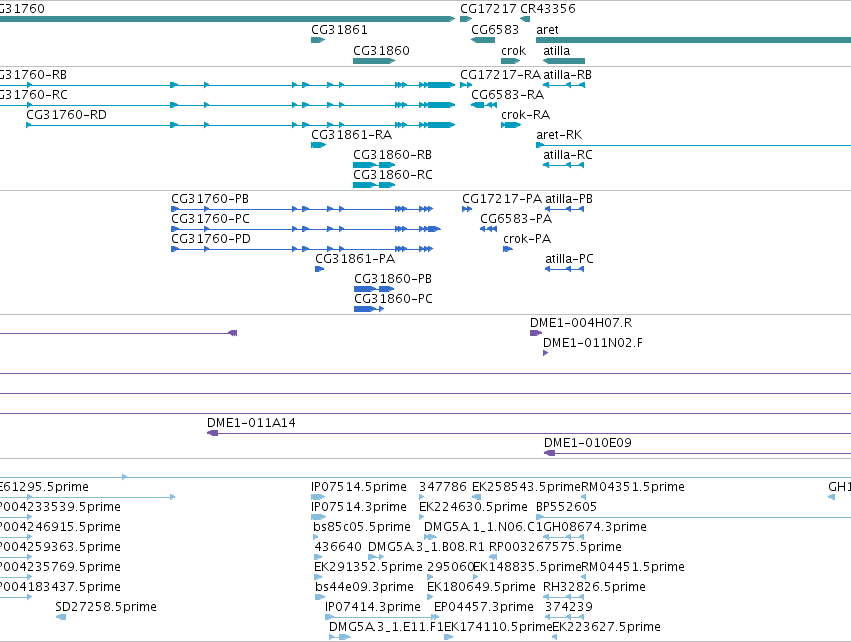Select the IP07414.3prime EST
The image size is (851, 642).
coord(382,617)
